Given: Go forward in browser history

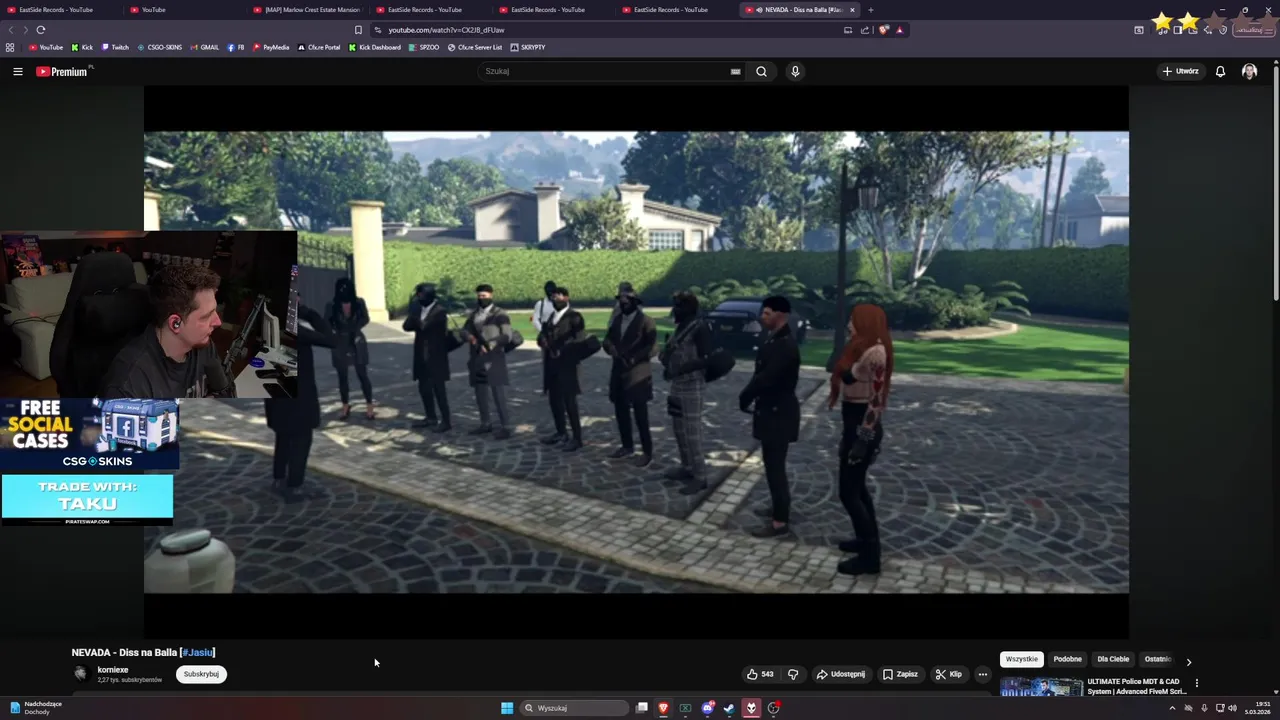Looking at the screenshot, I should 25,30.
